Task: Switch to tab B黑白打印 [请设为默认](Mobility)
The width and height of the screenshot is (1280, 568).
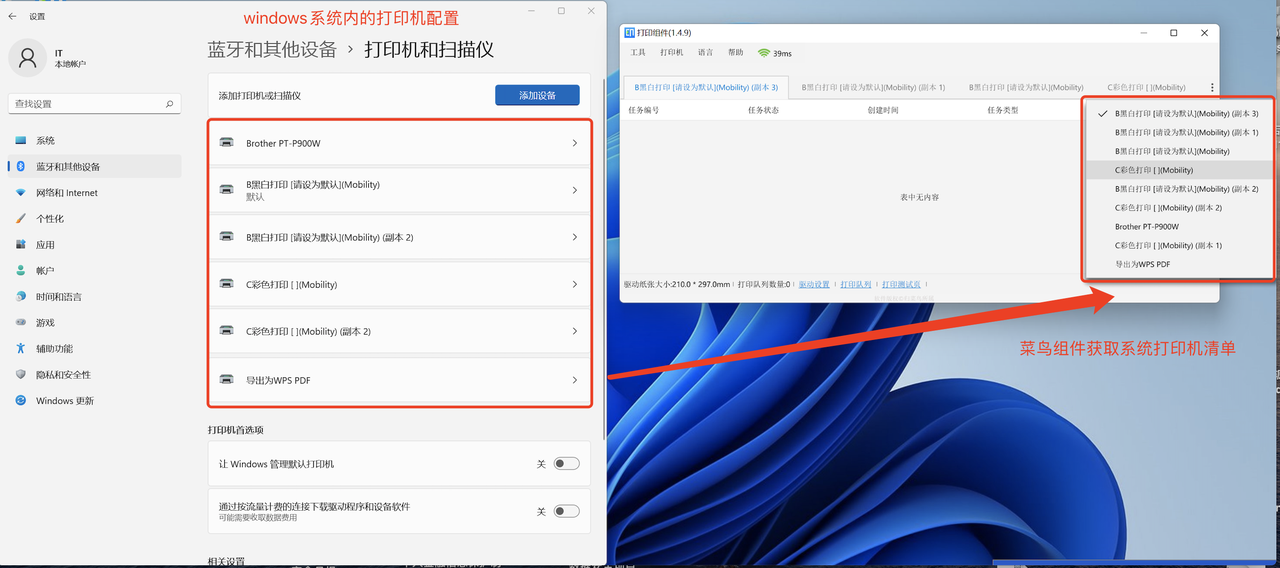Action: click(1026, 88)
